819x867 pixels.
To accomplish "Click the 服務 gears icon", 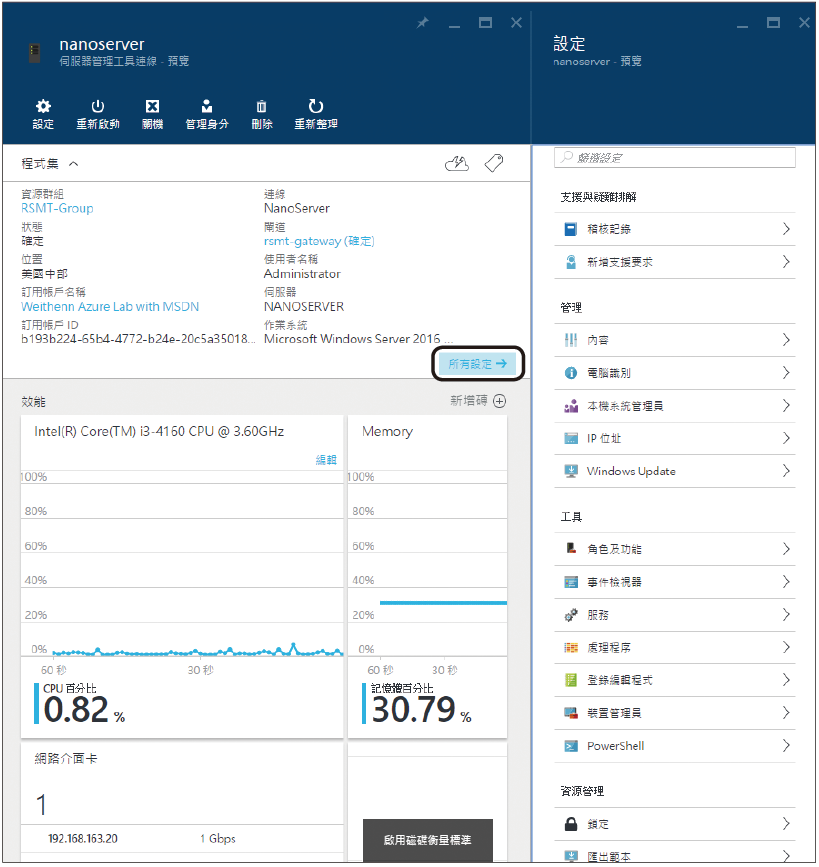I will [x=571, y=615].
